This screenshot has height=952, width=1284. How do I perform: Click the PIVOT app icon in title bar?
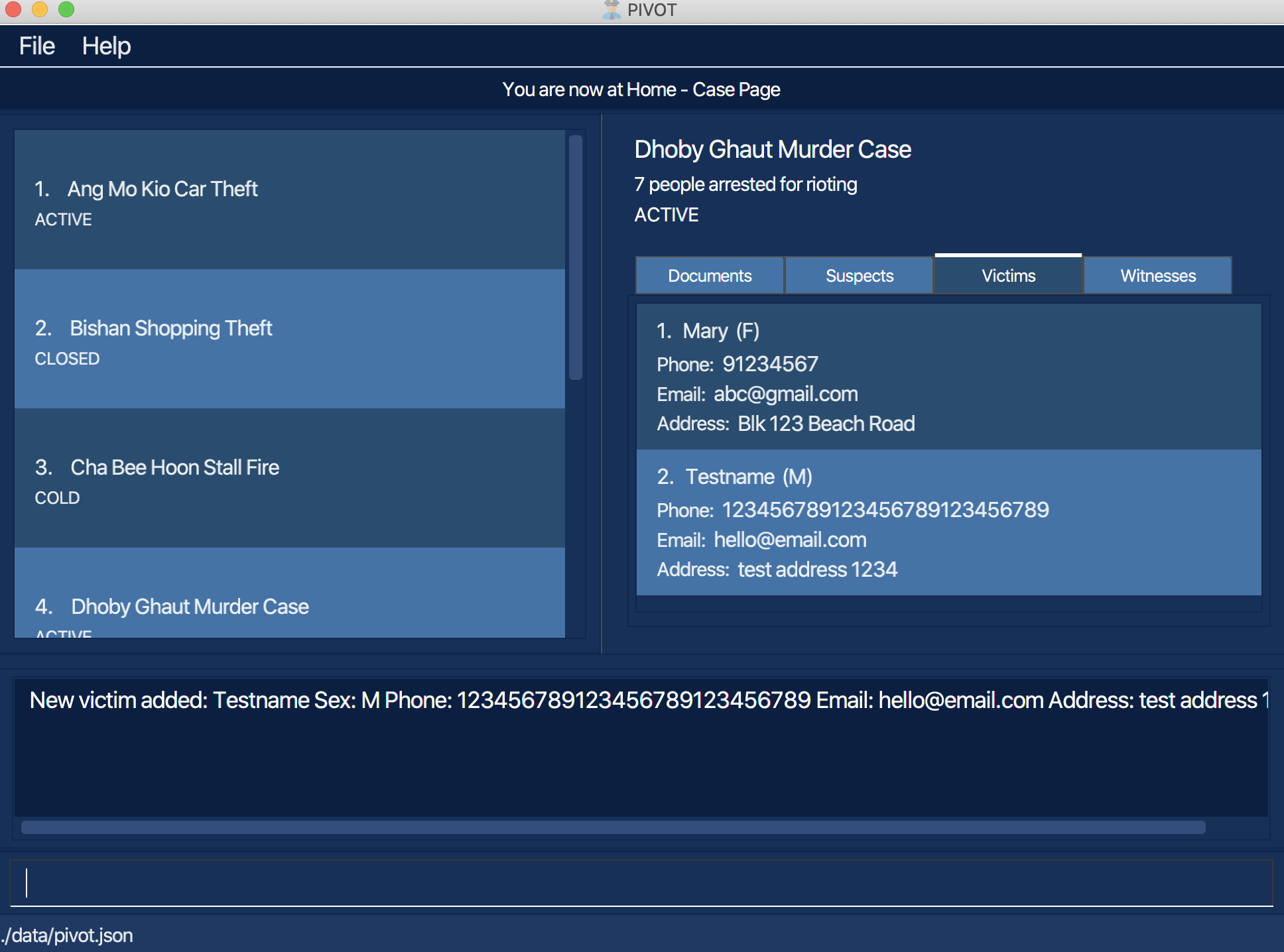[611, 10]
